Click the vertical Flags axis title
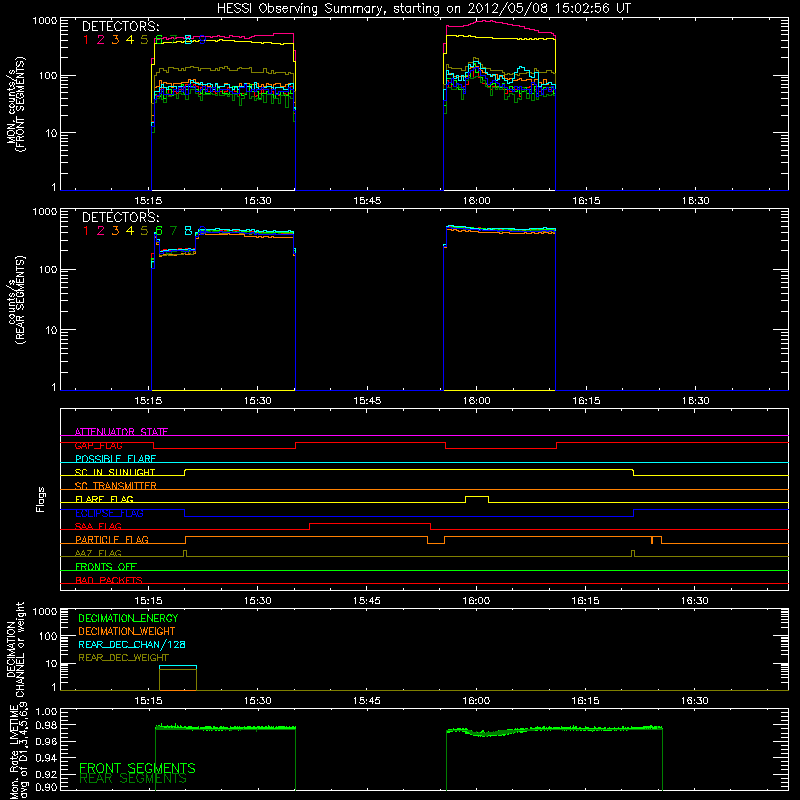 click(x=40, y=499)
